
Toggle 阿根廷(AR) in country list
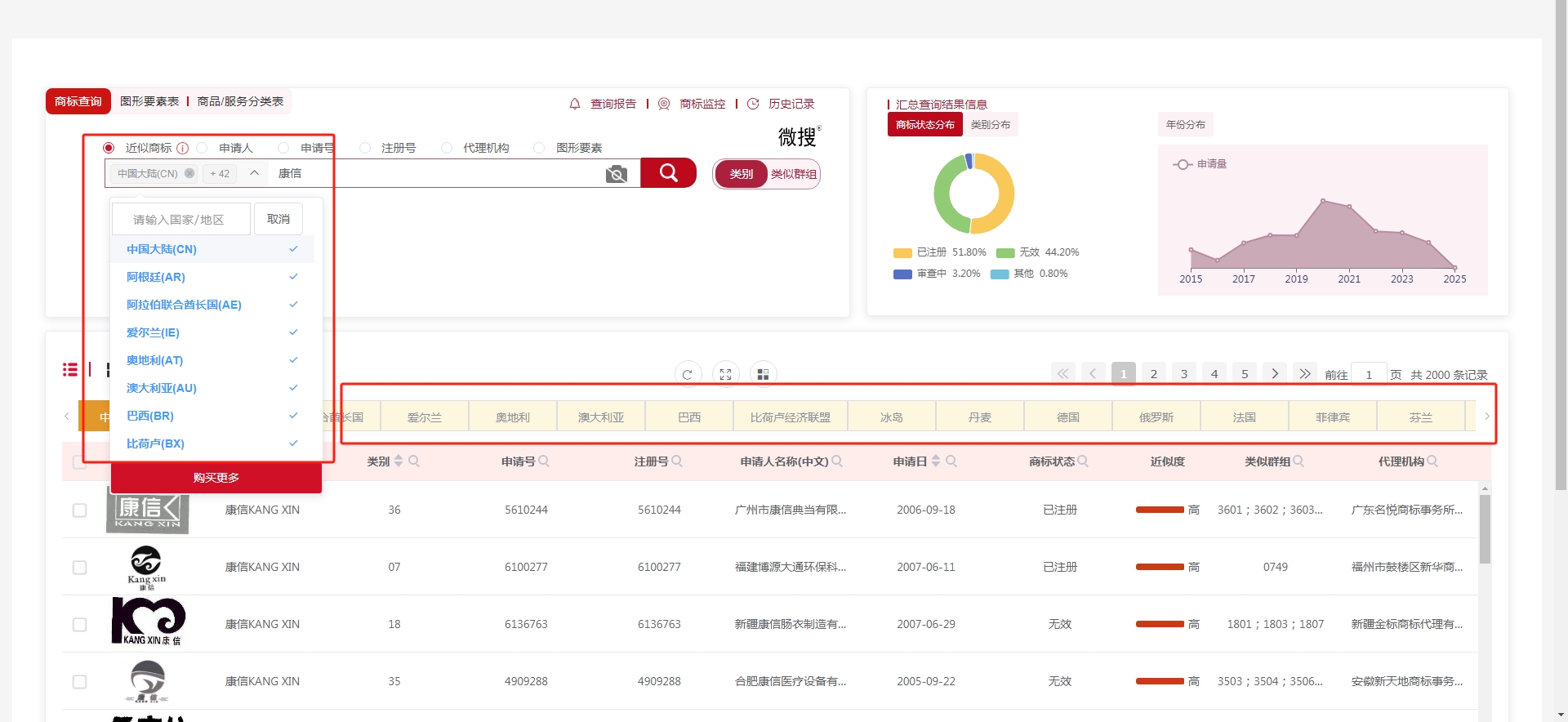coord(212,277)
